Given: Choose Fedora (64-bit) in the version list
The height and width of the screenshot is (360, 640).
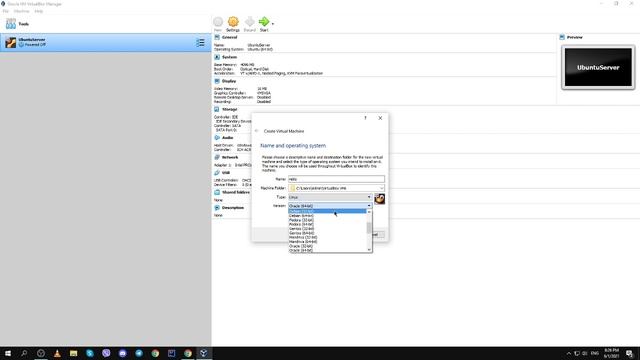Looking at the screenshot, I should click(328, 224).
